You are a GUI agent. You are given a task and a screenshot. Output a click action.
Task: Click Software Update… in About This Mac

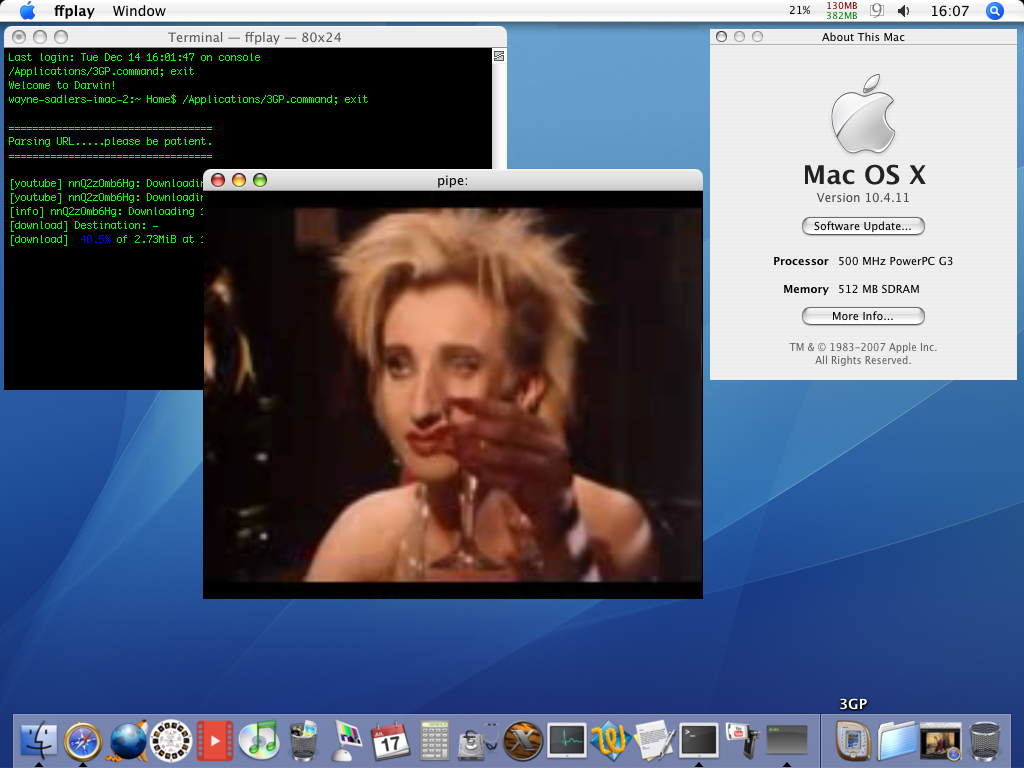pyautogui.click(x=863, y=226)
